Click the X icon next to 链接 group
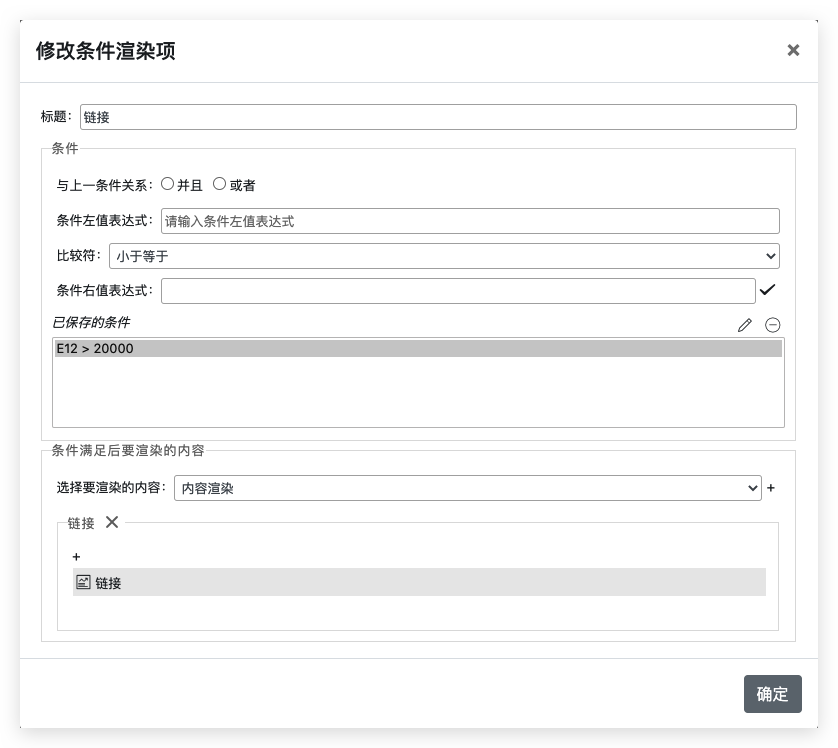The height and width of the screenshot is (748, 838). 112,522
